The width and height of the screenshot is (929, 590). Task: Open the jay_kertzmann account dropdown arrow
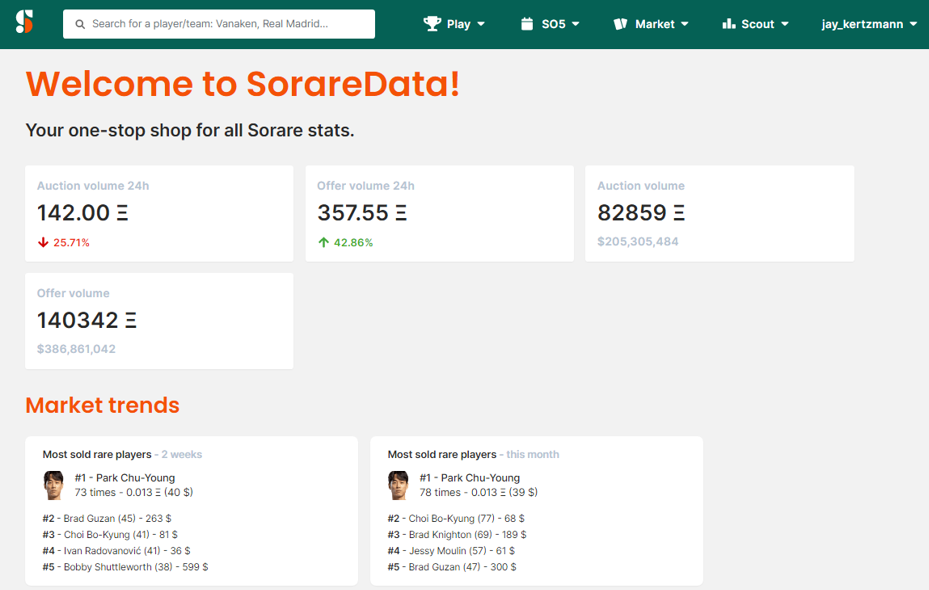click(x=913, y=24)
